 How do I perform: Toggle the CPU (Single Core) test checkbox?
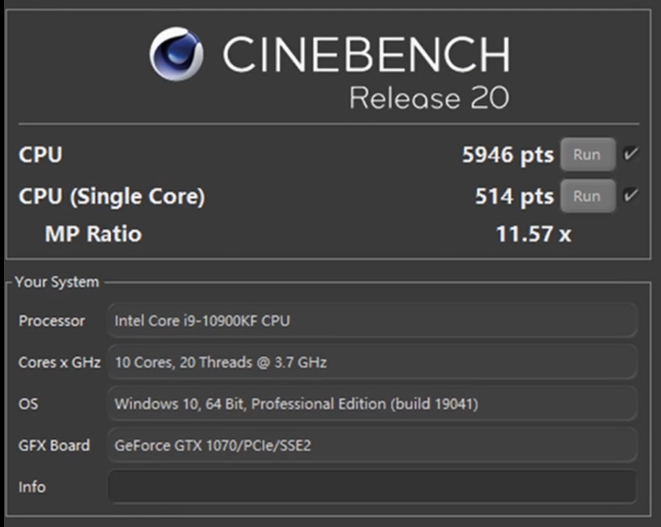pos(630,195)
